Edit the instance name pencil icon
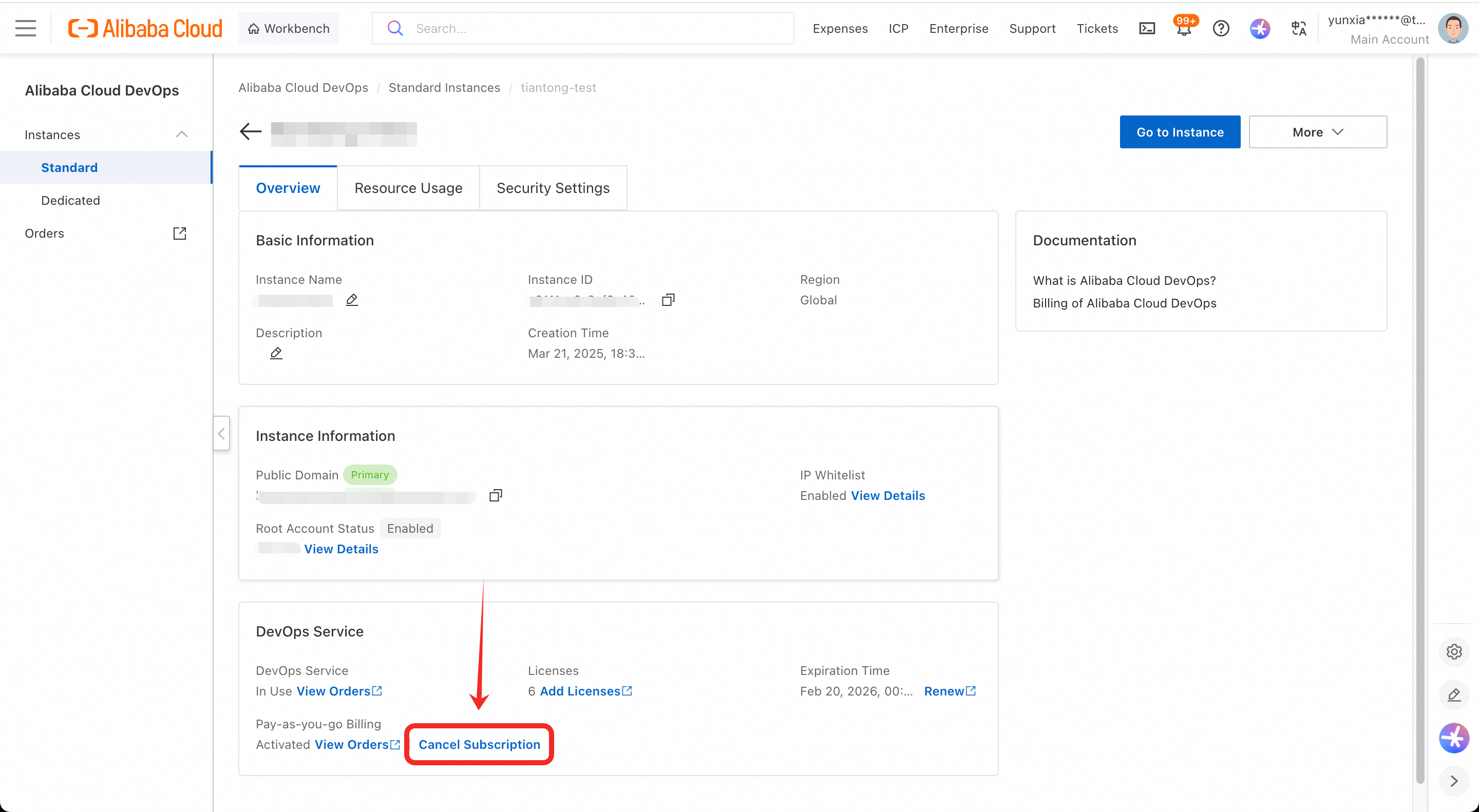The image size is (1479, 812). 352,300
